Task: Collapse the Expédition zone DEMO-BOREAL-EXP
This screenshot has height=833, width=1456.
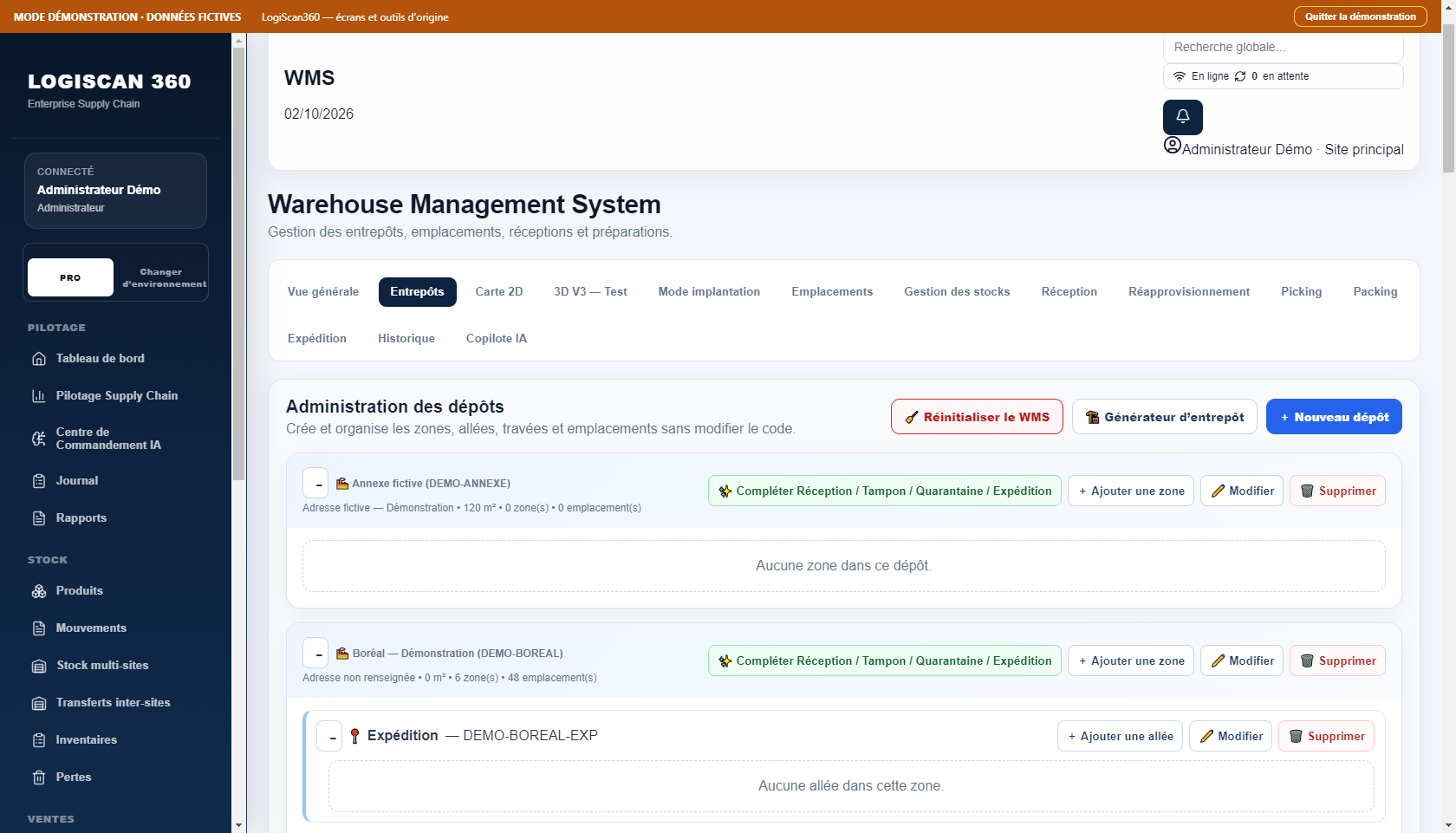Action: coord(329,736)
